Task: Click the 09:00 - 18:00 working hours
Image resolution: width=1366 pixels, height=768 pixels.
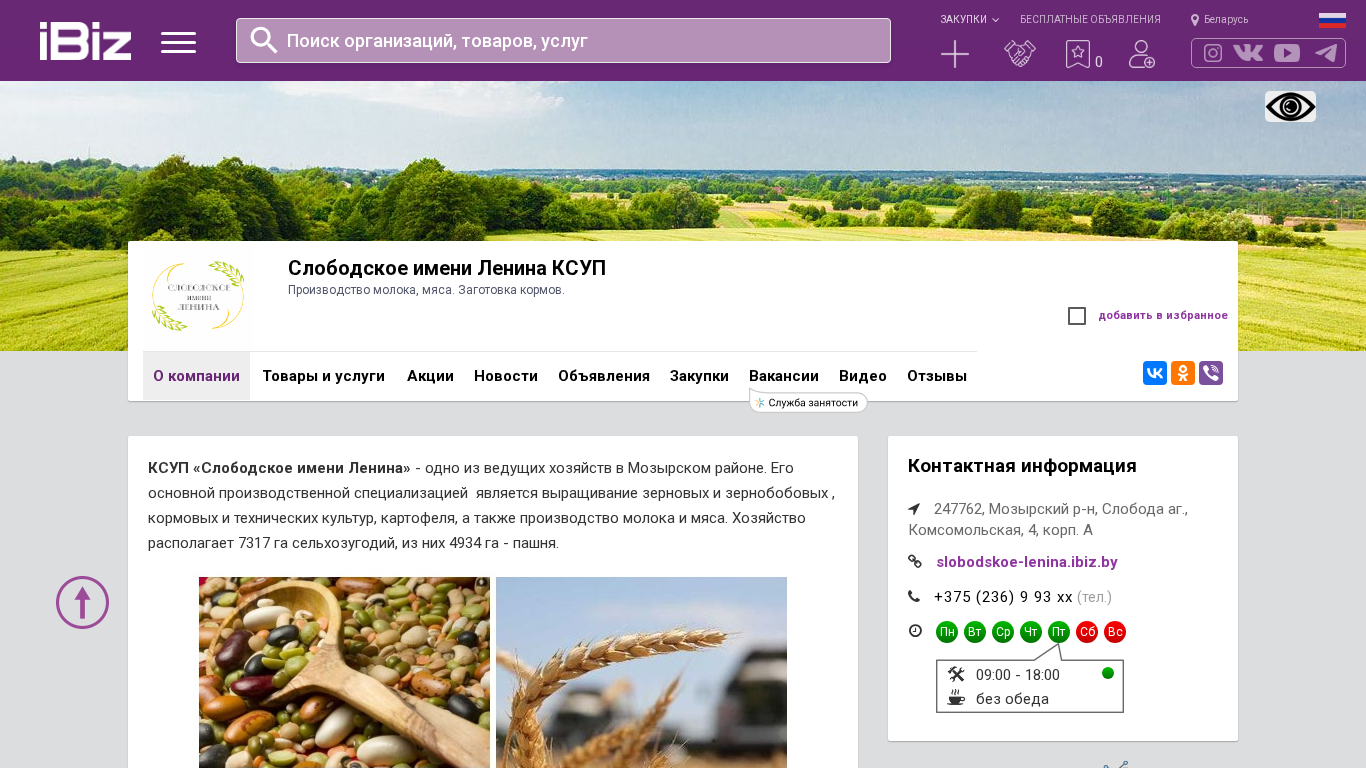Action: (x=1018, y=675)
